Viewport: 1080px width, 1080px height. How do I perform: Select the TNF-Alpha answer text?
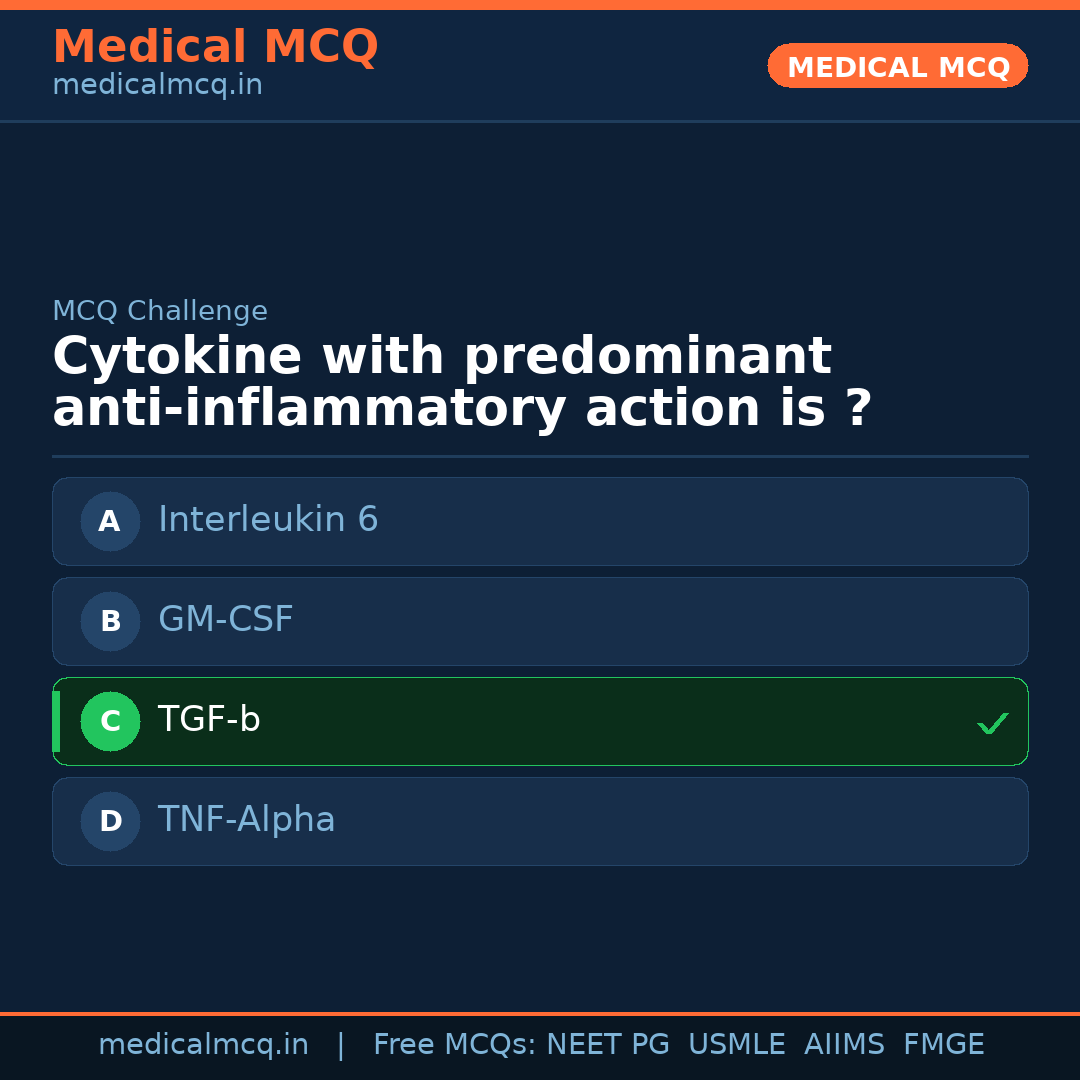pos(246,820)
